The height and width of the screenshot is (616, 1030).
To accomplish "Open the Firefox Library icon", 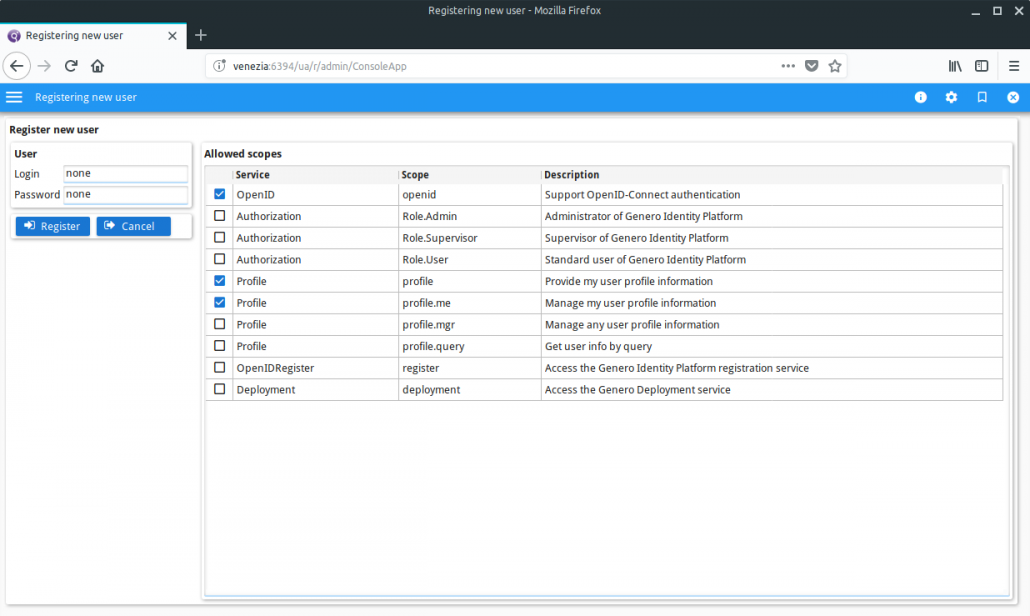I will click(x=954, y=65).
